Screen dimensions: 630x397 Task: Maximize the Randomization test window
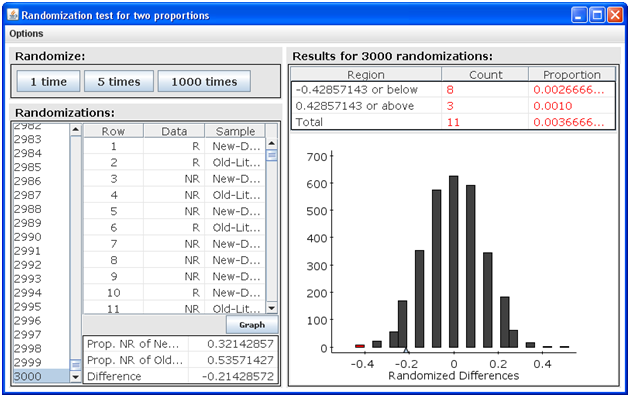pos(597,15)
